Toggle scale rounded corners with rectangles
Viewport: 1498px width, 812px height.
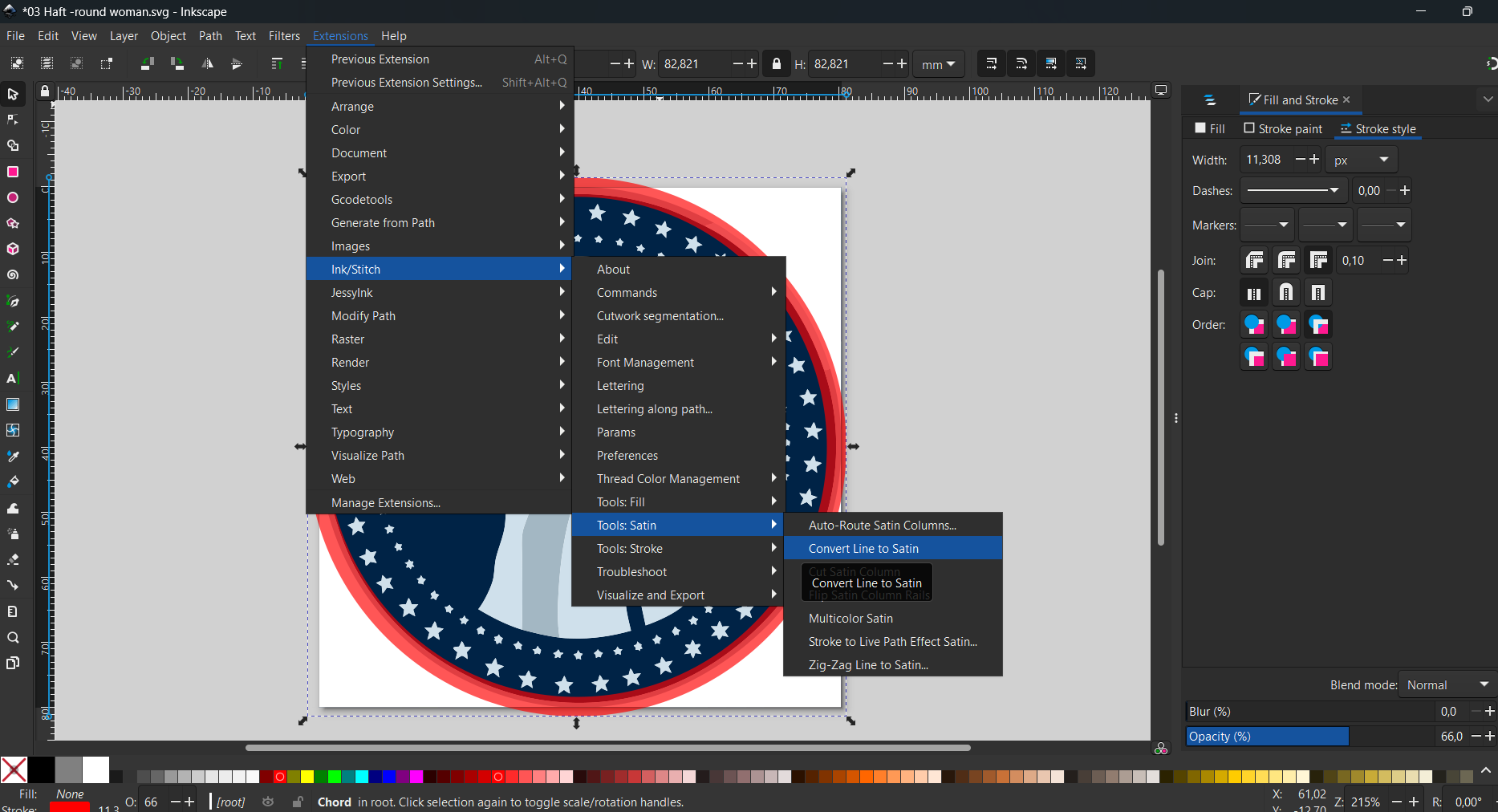tap(1021, 63)
